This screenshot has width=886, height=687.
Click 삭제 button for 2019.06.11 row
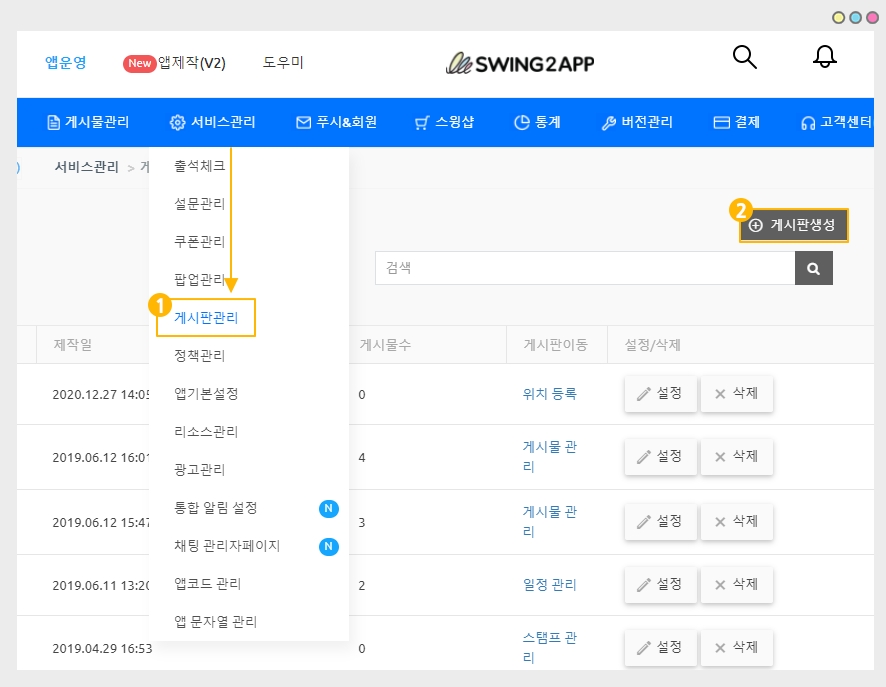point(736,584)
